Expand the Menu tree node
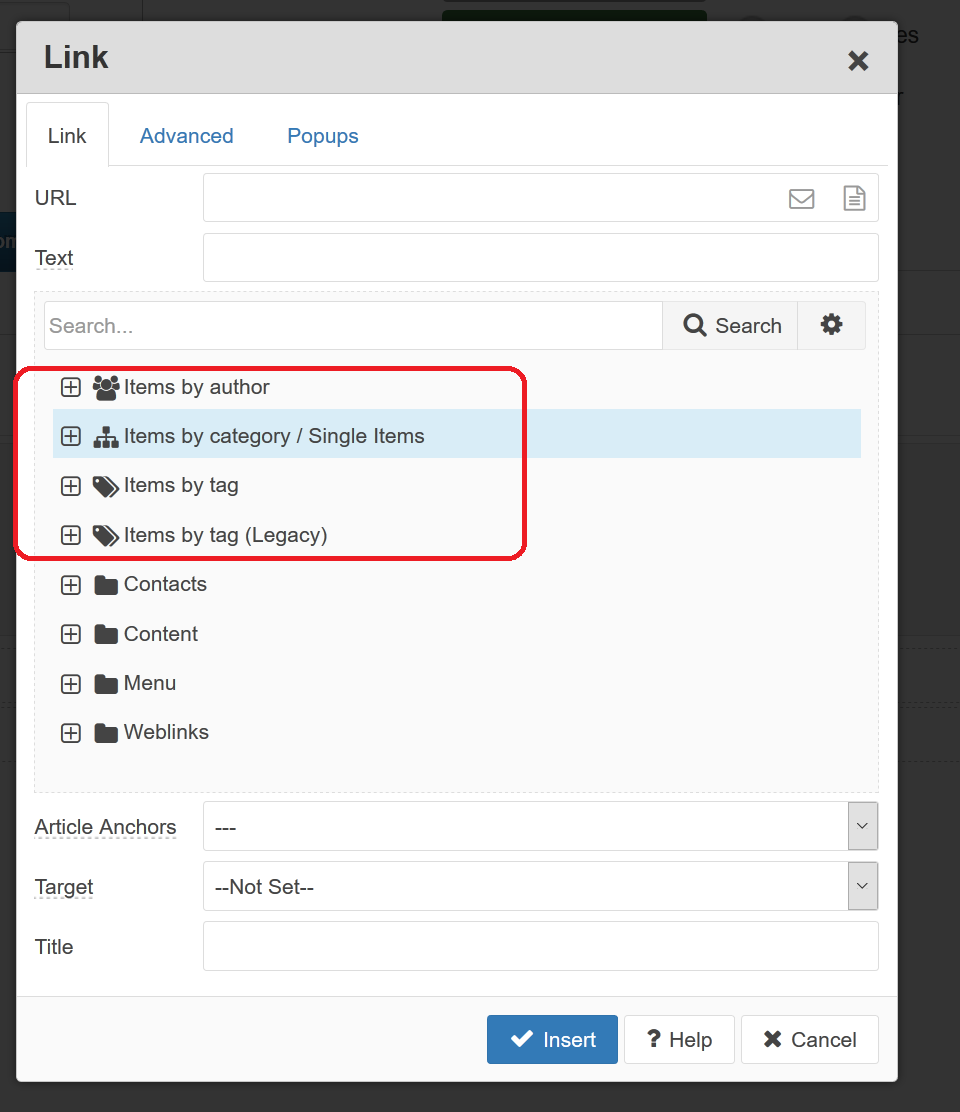The width and height of the screenshot is (960, 1112). point(71,684)
